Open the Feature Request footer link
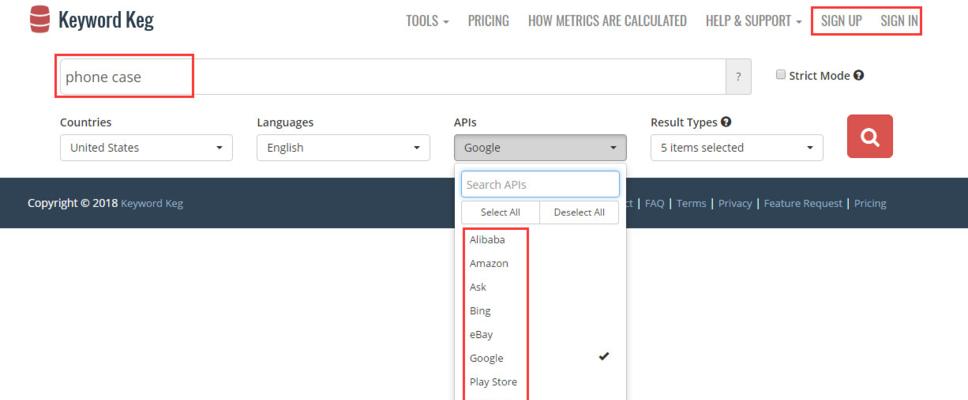The image size is (968, 400). pyautogui.click(x=803, y=203)
